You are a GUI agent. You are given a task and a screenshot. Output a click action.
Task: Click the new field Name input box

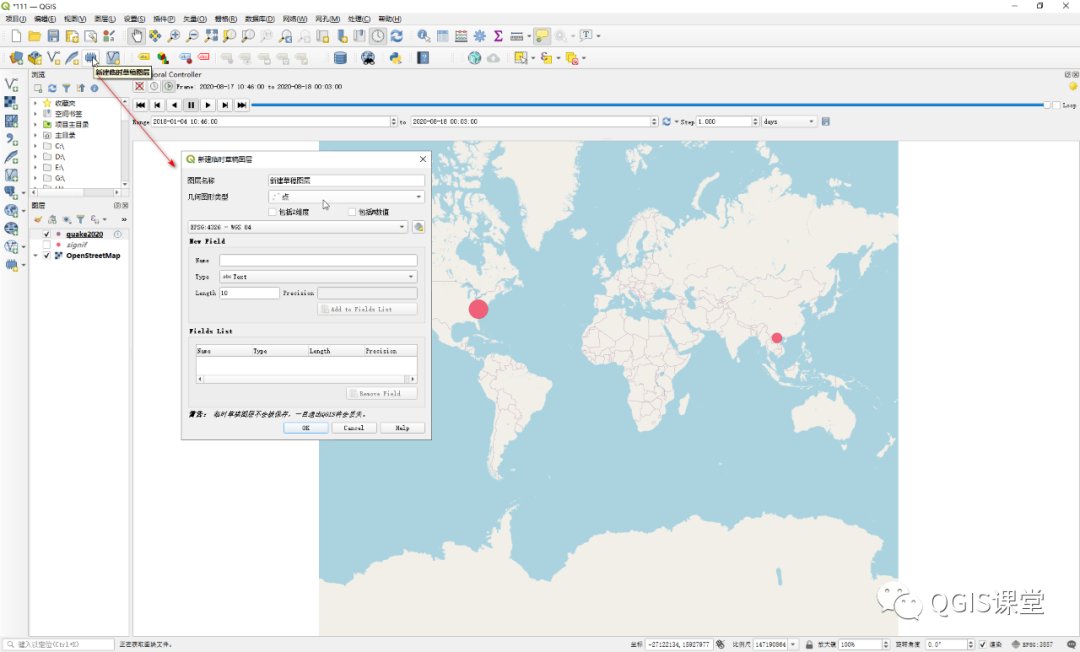pyautogui.click(x=318, y=260)
